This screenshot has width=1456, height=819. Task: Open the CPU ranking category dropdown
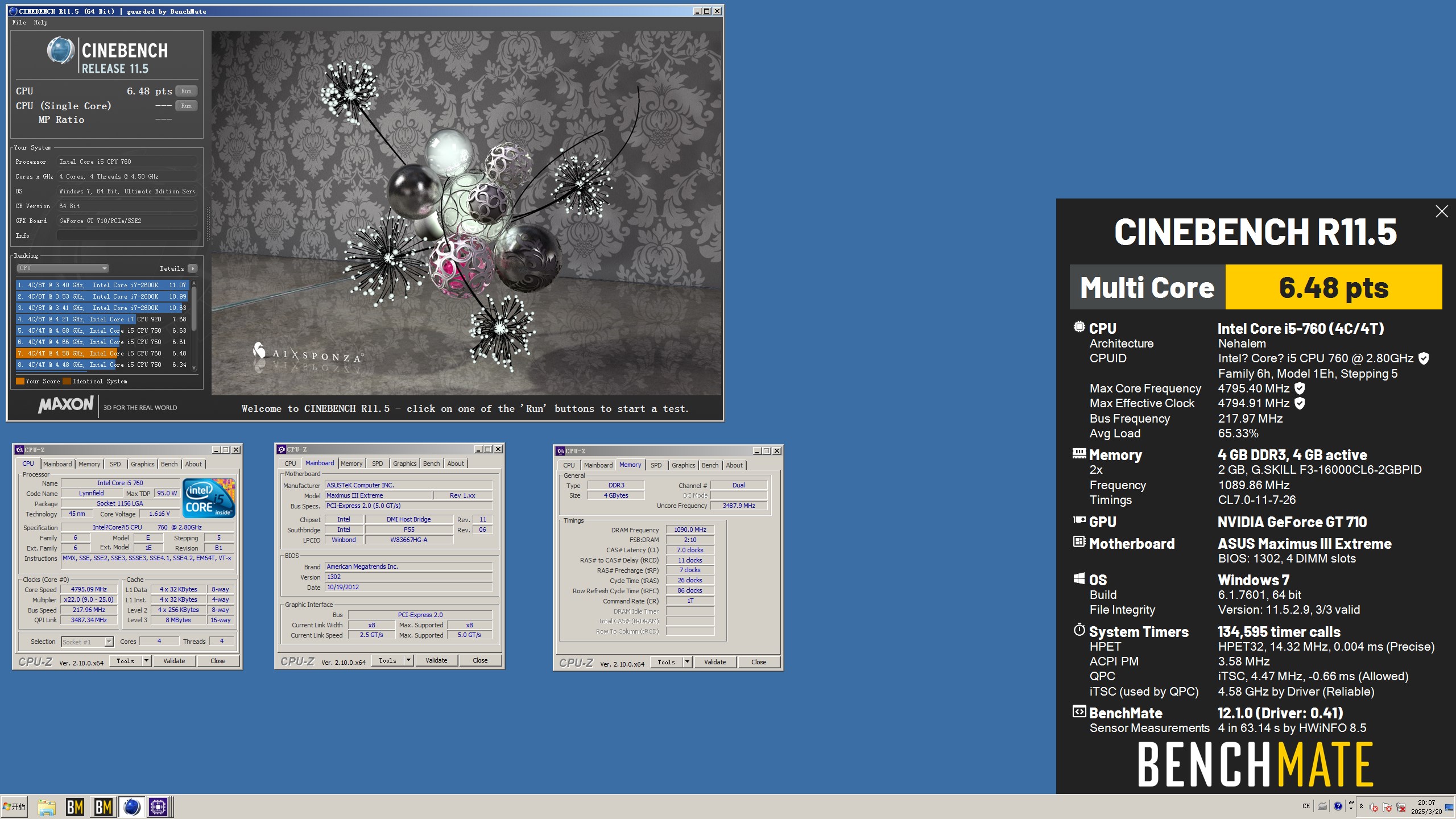(x=62, y=268)
